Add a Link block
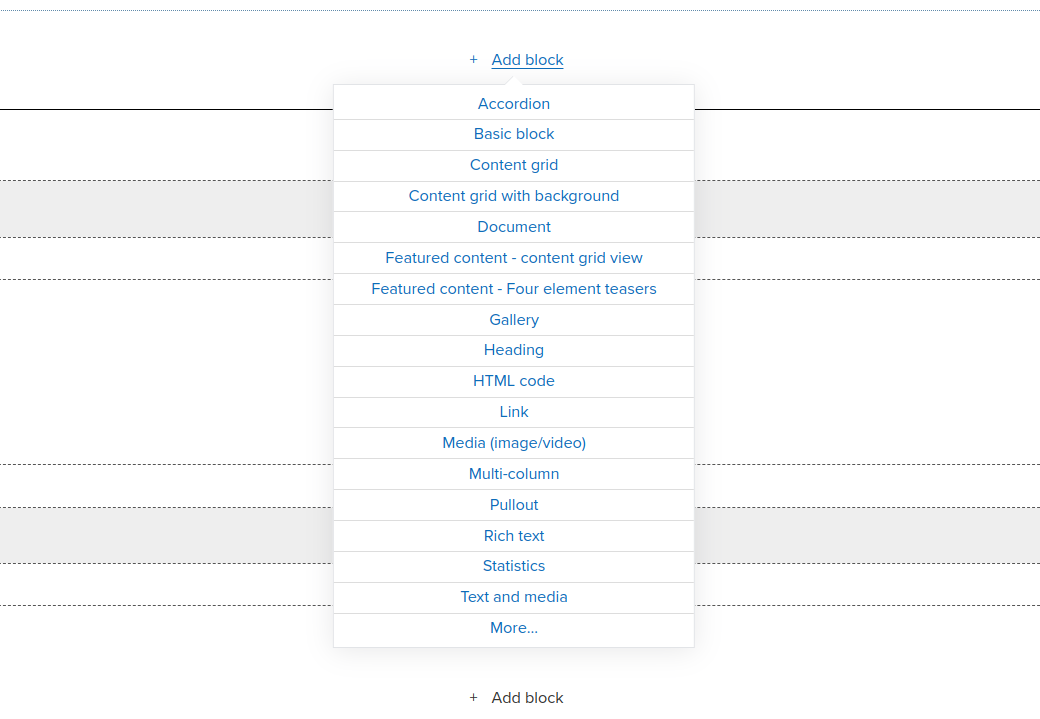The height and width of the screenshot is (719, 1040). (x=514, y=411)
